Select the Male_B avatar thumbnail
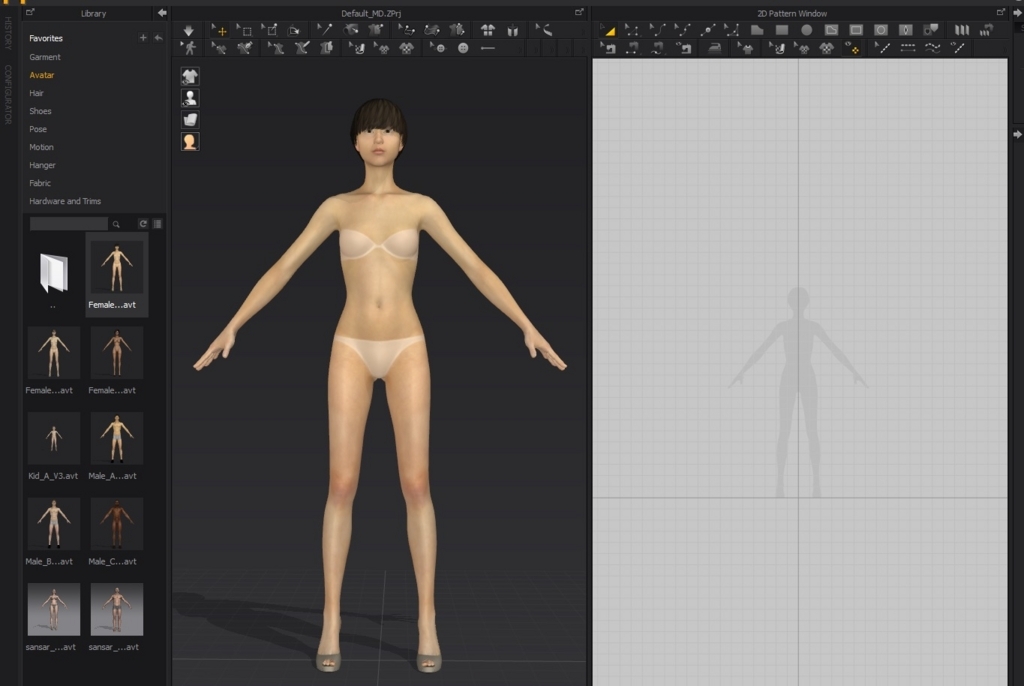1024x686 pixels. pos(54,524)
